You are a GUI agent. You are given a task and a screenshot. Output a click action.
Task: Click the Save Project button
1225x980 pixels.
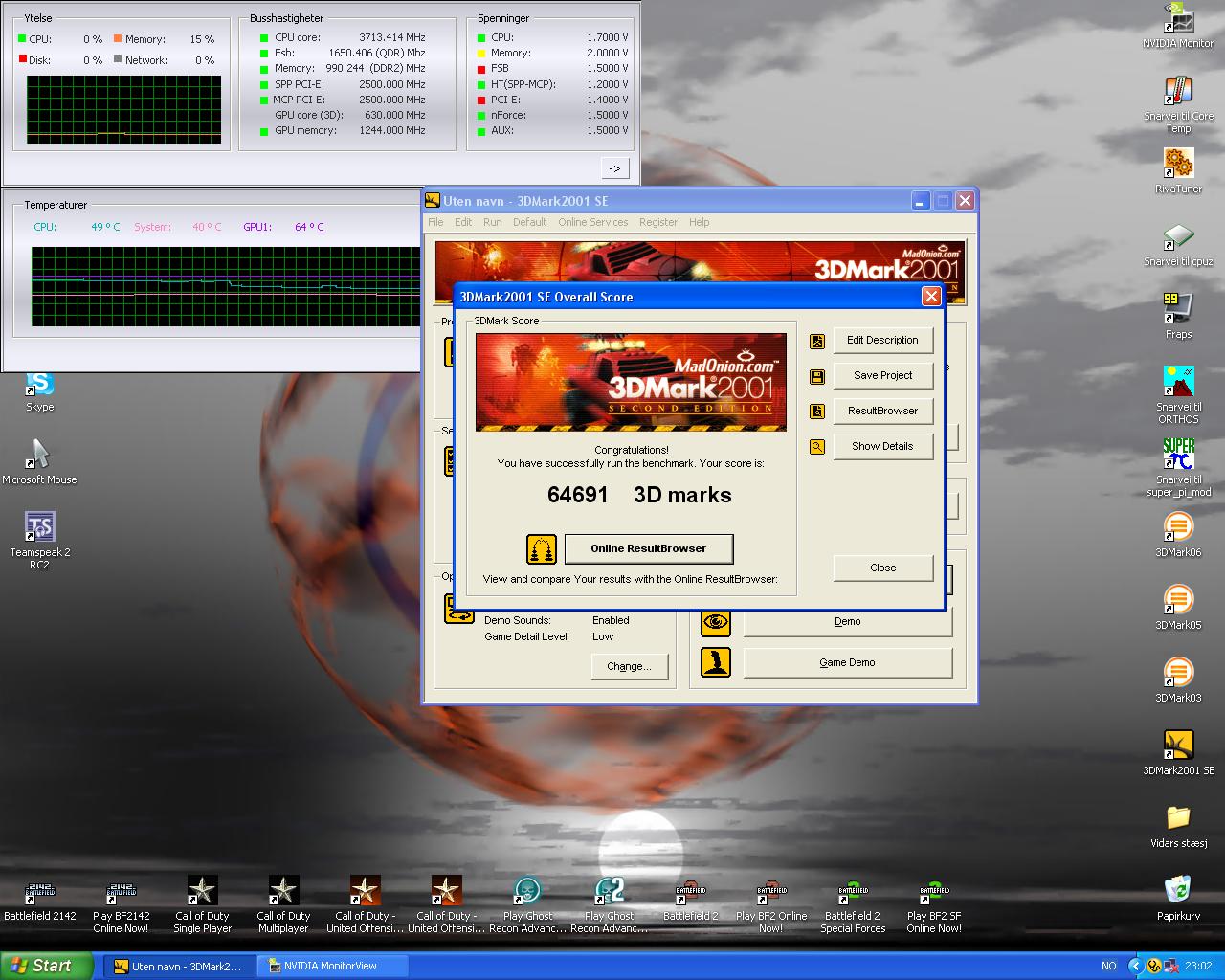click(x=882, y=375)
